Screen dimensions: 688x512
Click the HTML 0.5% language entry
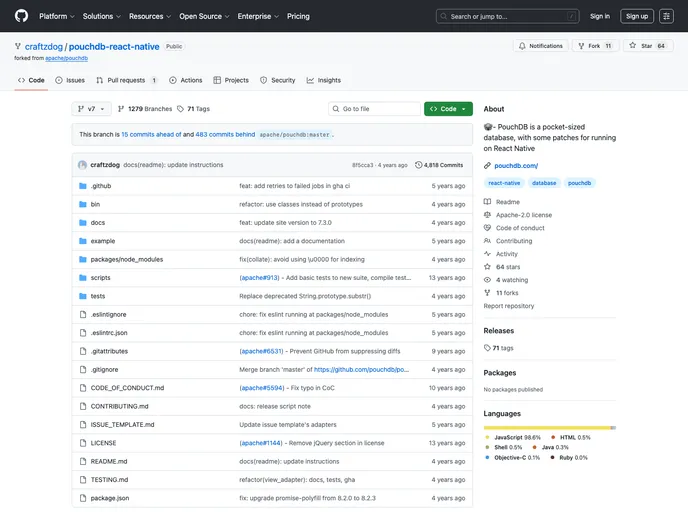coord(570,437)
